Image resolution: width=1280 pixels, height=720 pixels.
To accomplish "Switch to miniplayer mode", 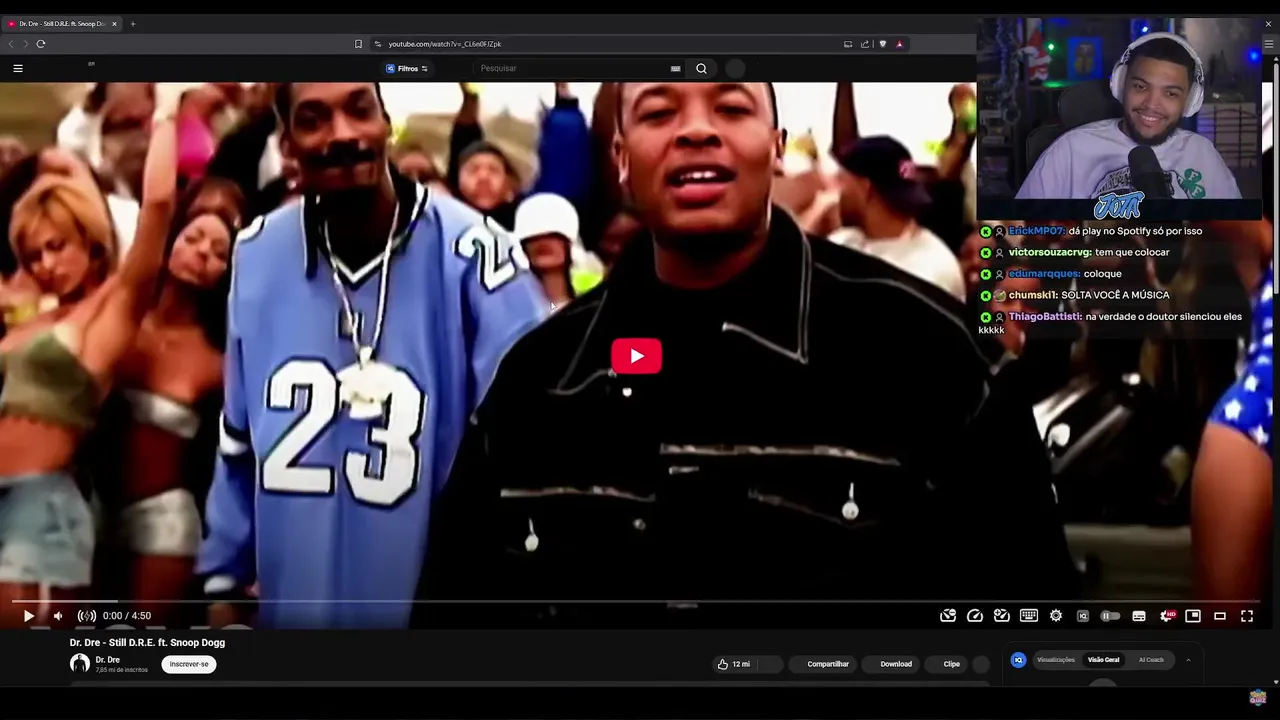I will (1193, 616).
